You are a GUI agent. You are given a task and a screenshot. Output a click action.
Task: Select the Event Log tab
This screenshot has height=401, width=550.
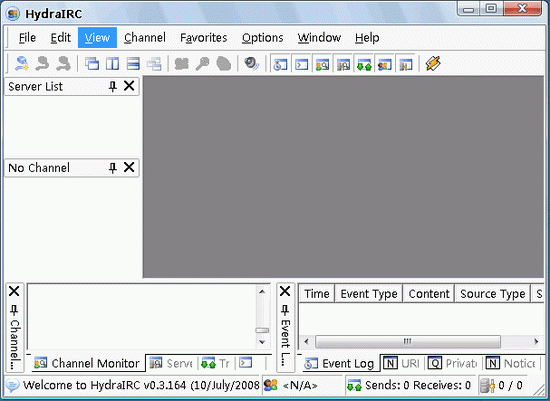coord(339,363)
